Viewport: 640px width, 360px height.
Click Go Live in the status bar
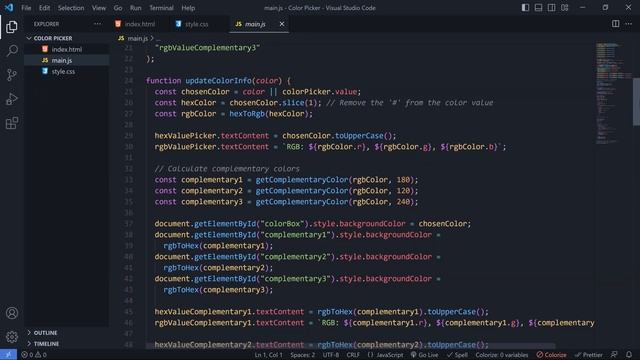[x=424, y=355]
